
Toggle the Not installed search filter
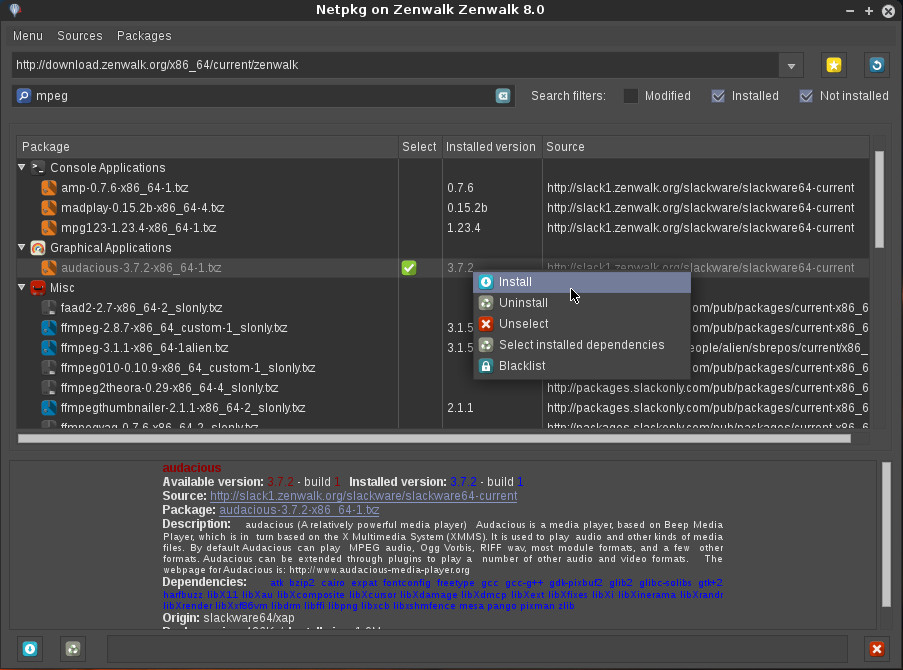(x=806, y=96)
